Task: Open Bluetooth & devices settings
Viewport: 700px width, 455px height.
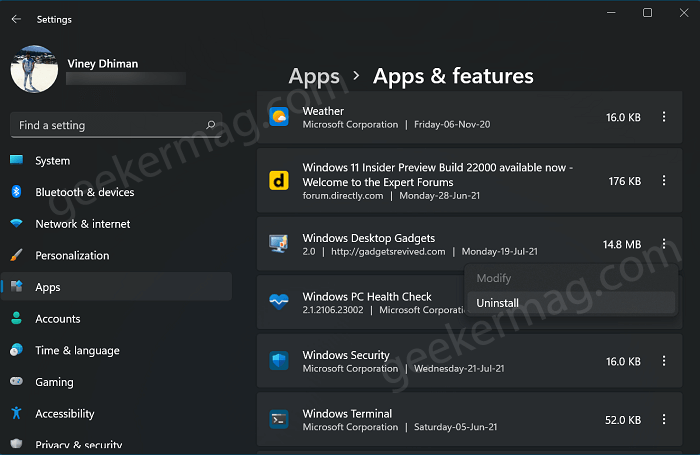Action: pos(85,192)
